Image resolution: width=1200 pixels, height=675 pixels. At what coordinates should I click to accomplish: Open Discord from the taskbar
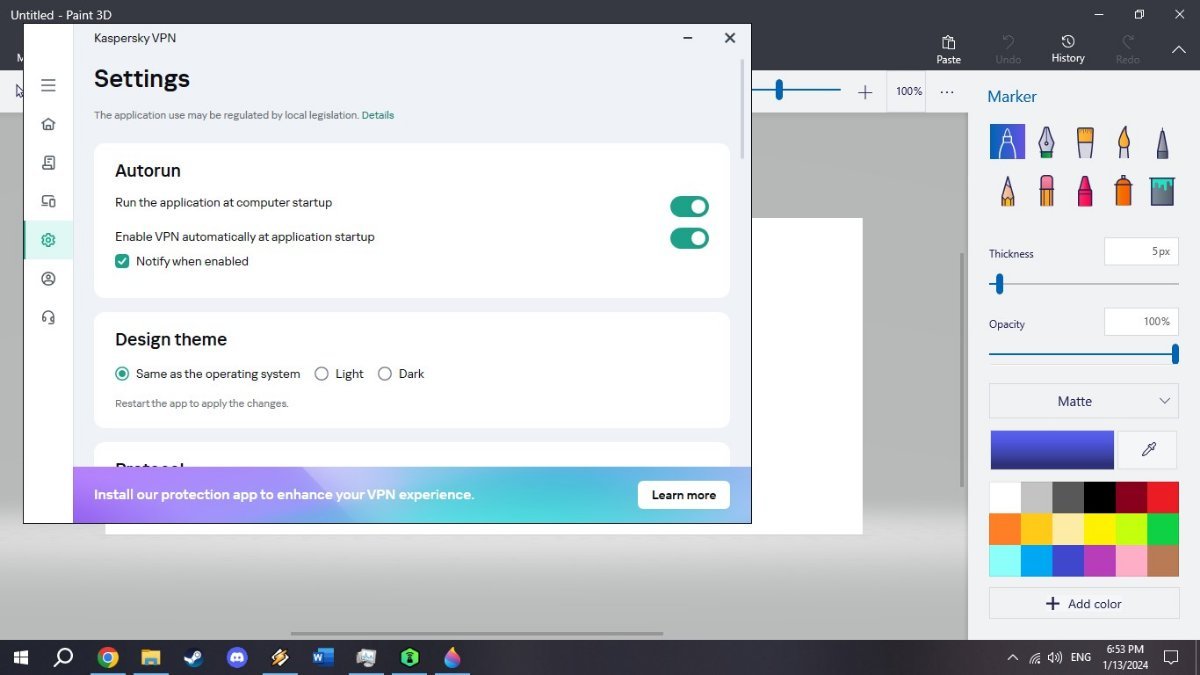(x=237, y=657)
